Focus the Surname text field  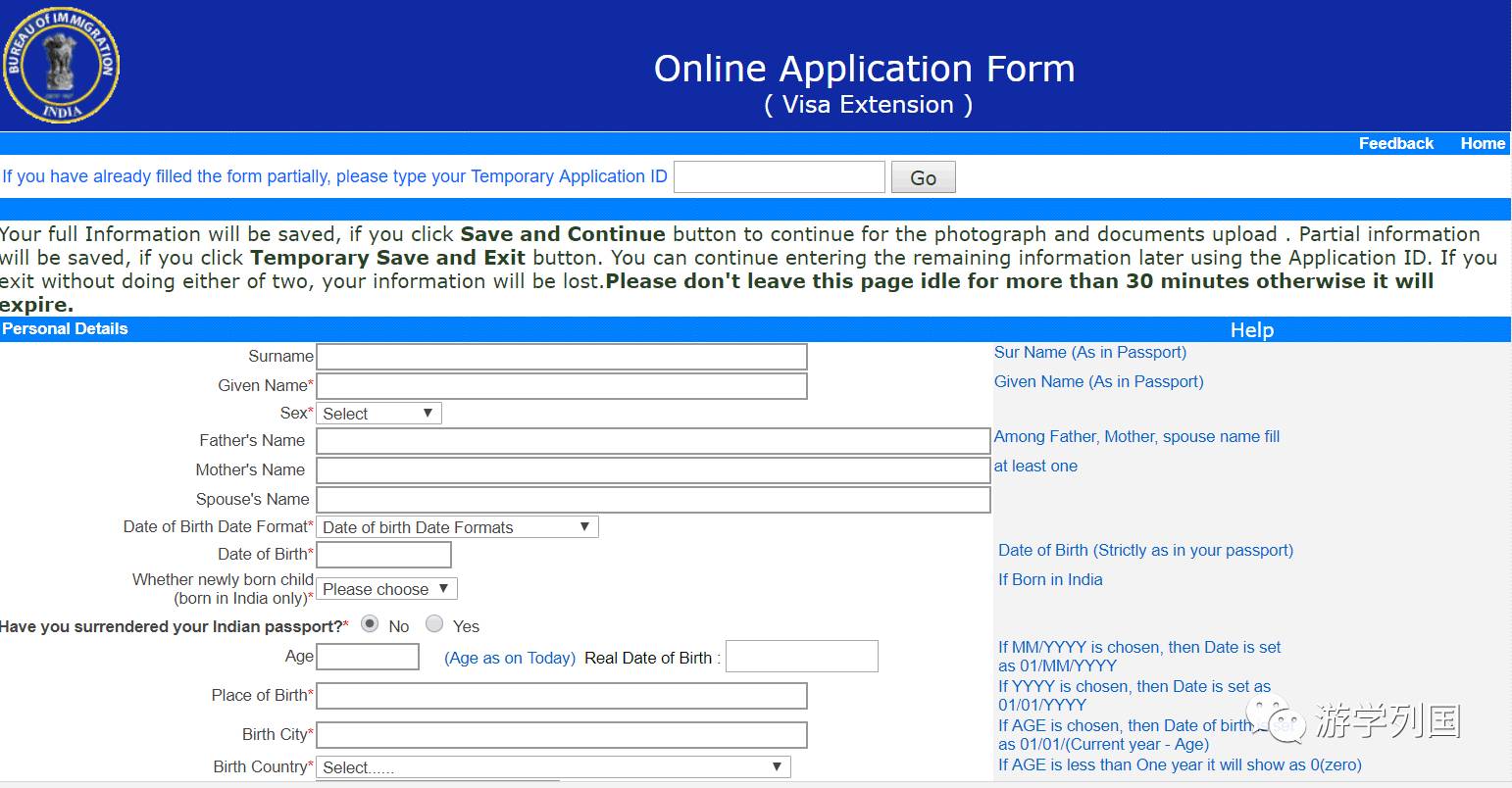(x=562, y=357)
